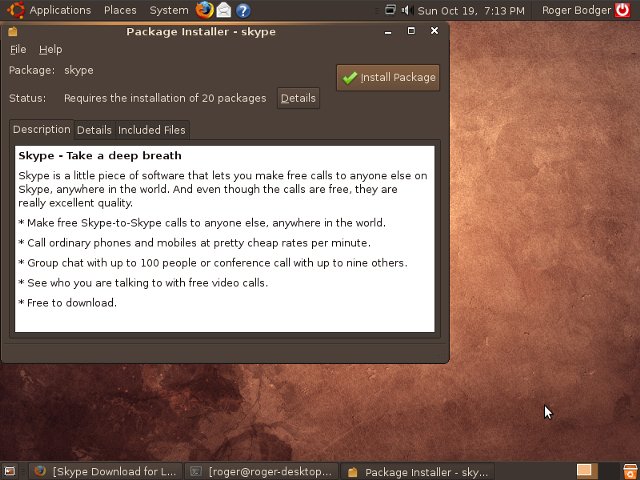Click the line about free video calls

coord(143,283)
